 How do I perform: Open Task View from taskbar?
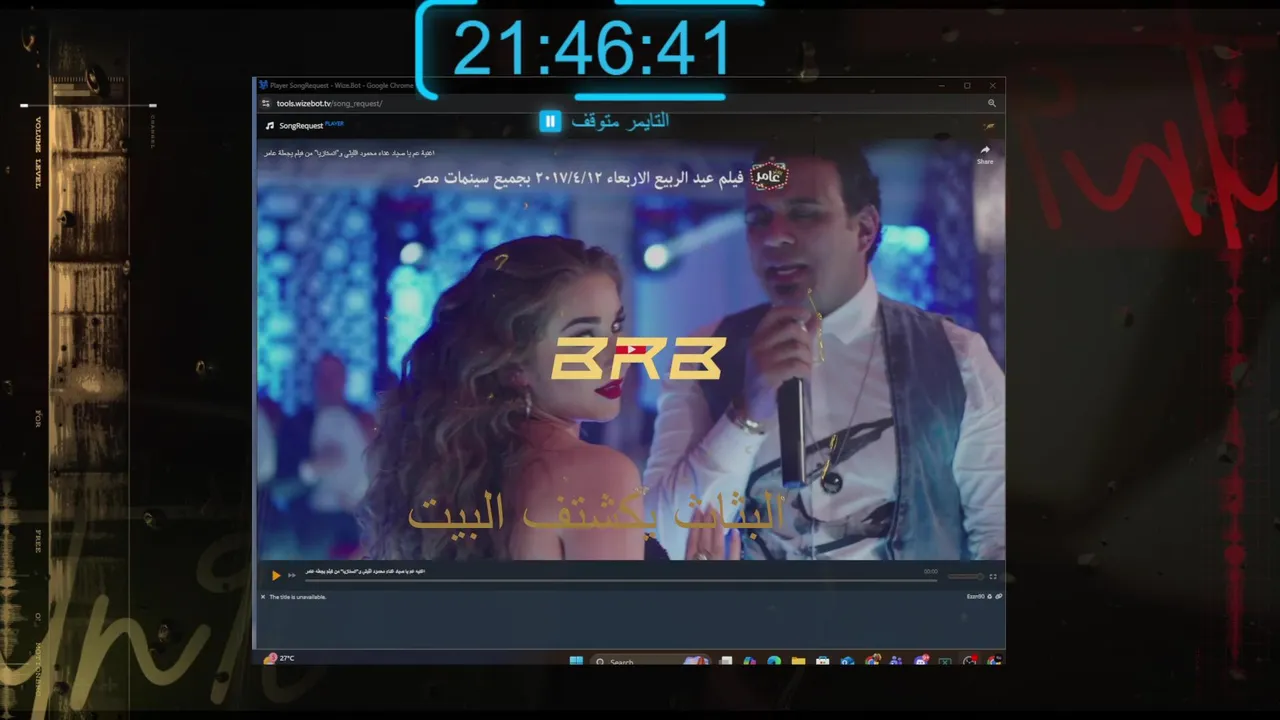click(x=726, y=661)
